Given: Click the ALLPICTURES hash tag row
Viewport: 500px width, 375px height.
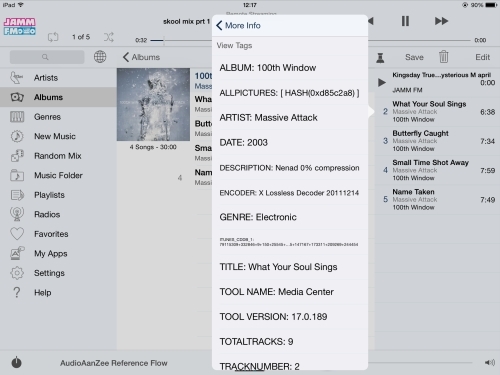Looking at the screenshot, I should (290, 93).
